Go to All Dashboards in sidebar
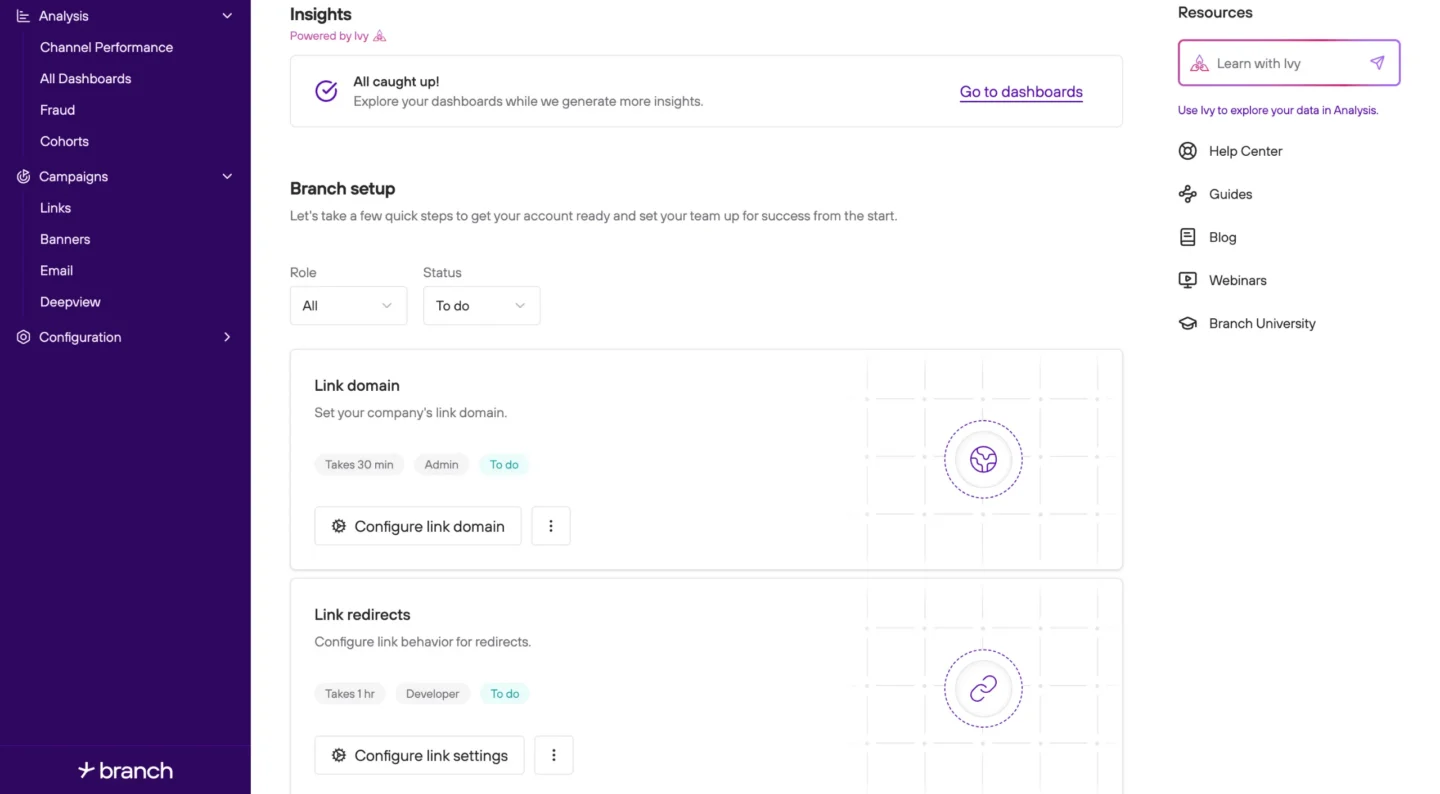Viewport: 1440px width, 794px height. click(85, 79)
